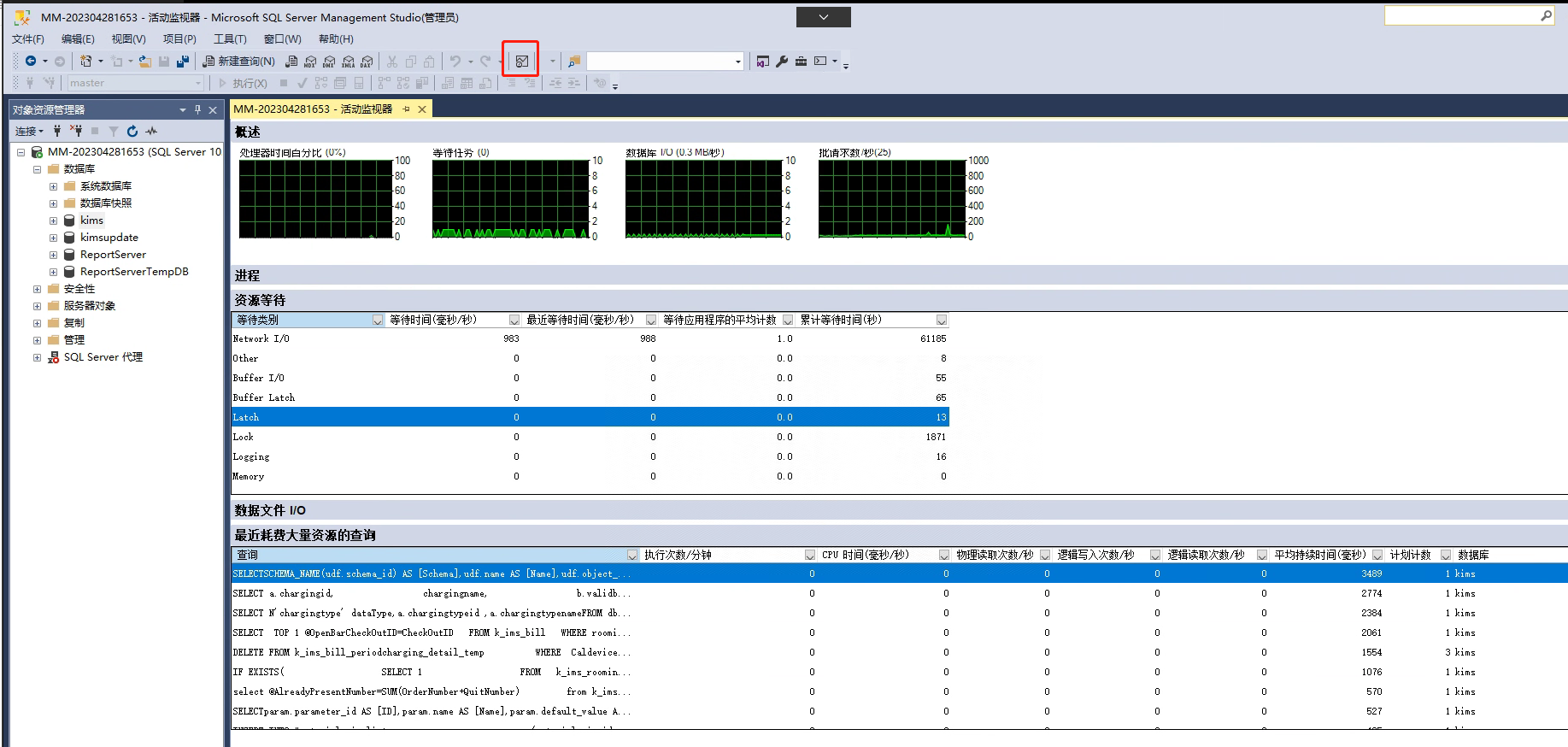
Task: Open the Object Explorer window position dropdown
Action: 182,109
